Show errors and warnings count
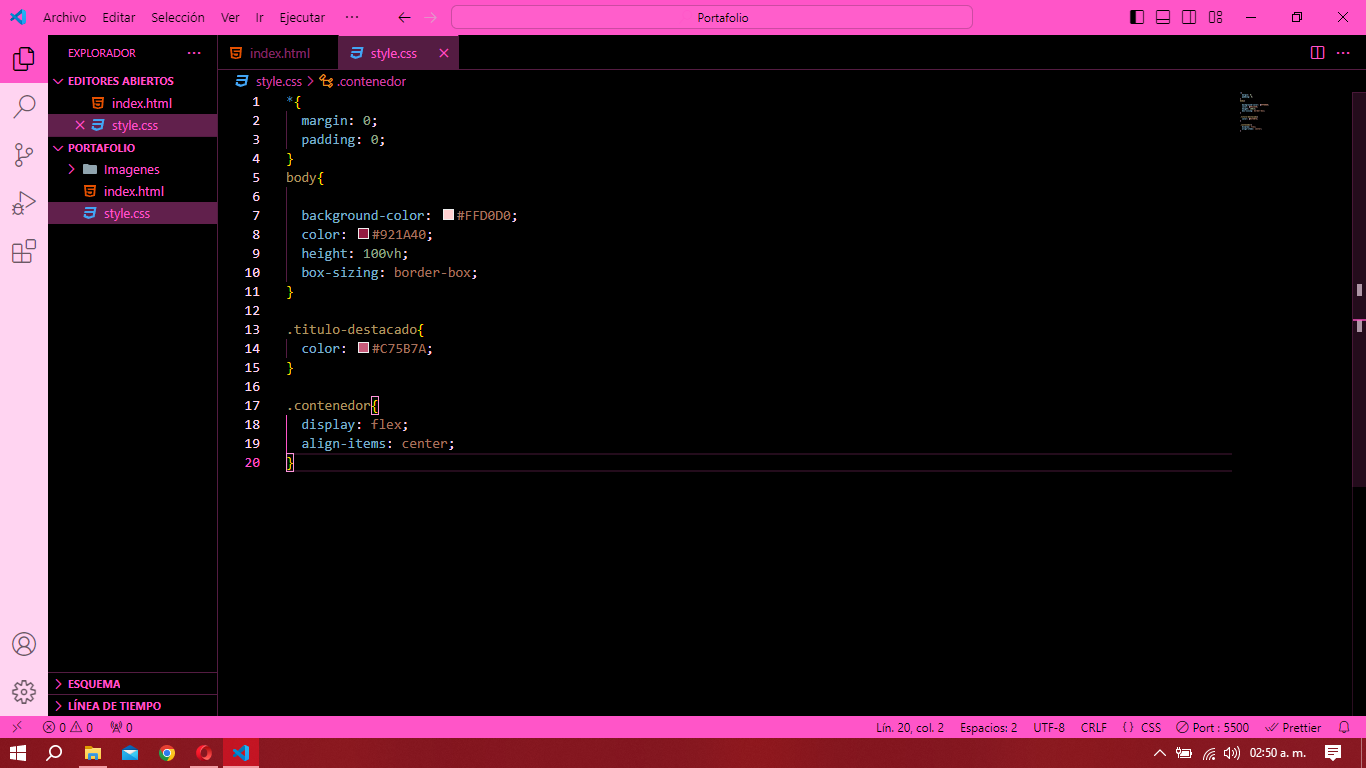Image resolution: width=1366 pixels, height=768 pixels. [67, 727]
